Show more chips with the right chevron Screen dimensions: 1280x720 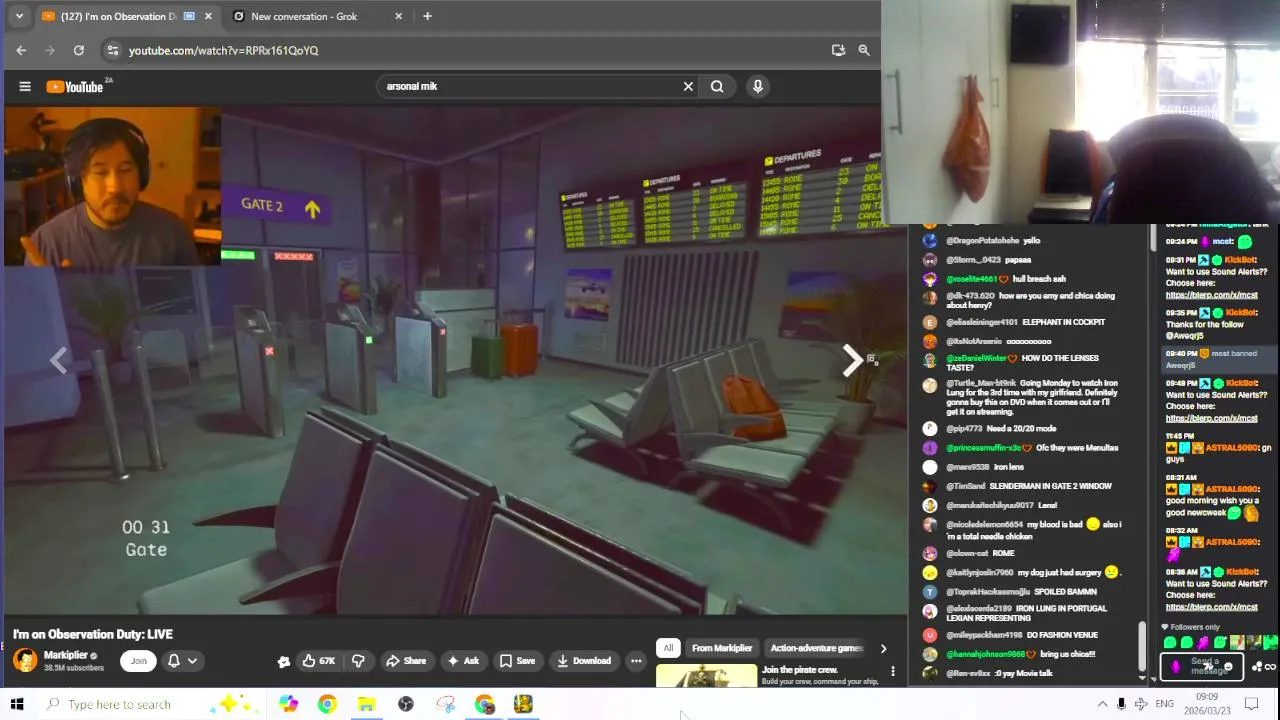[883, 648]
